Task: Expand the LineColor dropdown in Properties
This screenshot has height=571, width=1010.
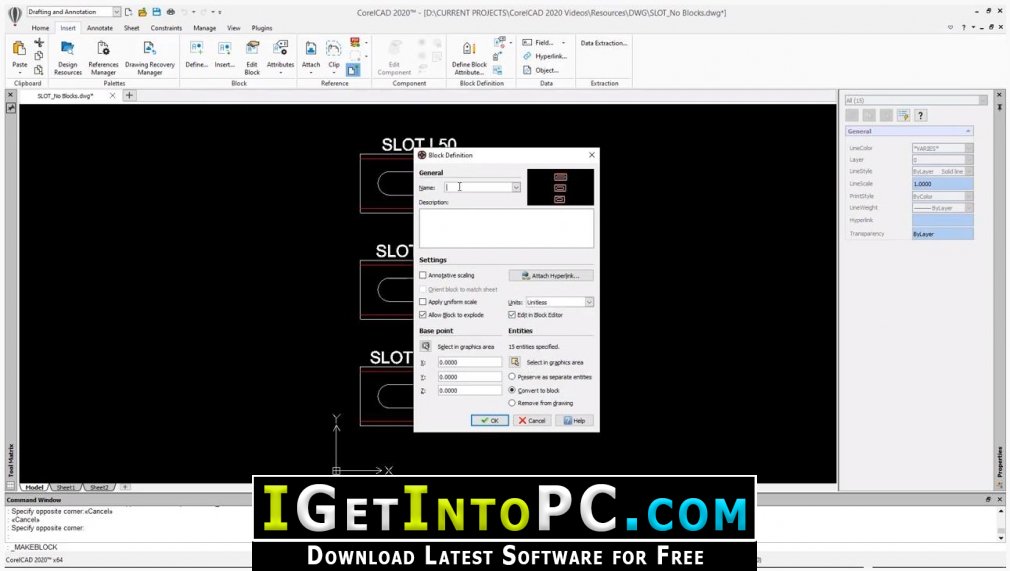Action: point(969,148)
